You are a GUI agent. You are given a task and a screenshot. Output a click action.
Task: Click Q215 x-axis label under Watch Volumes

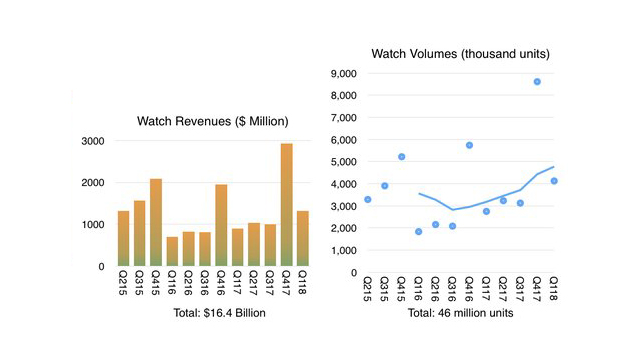pyautogui.click(x=368, y=289)
